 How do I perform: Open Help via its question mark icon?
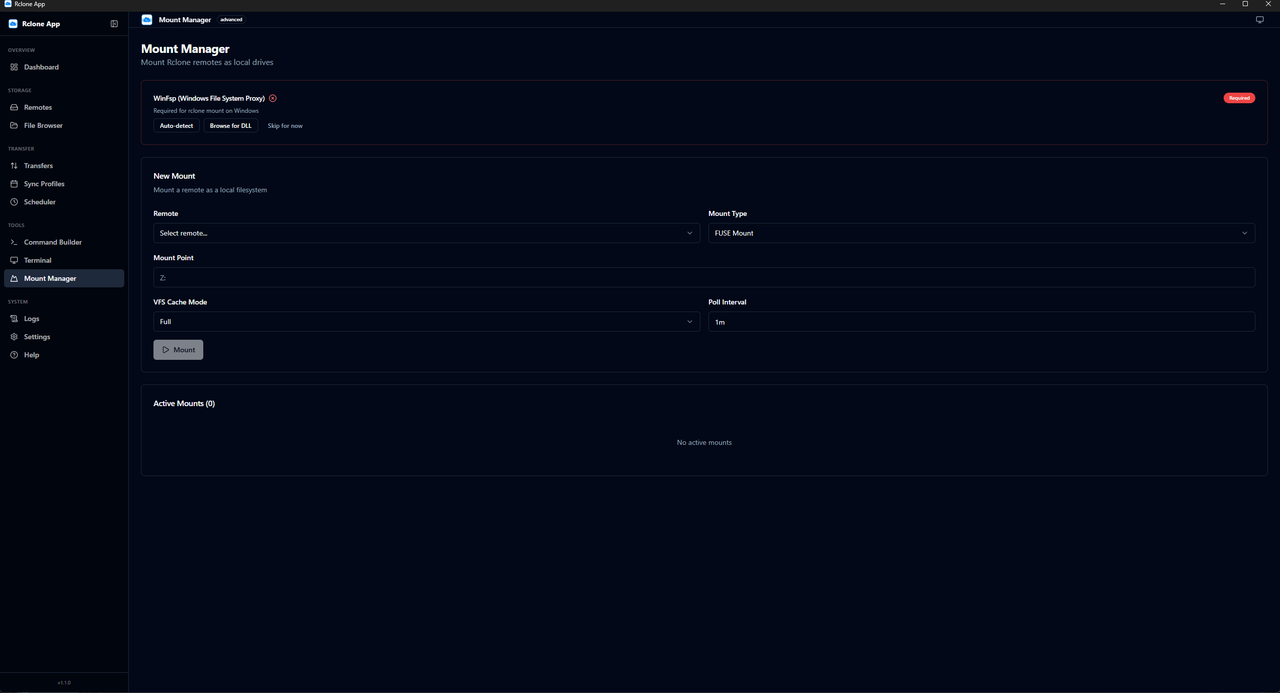[x=14, y=355]
